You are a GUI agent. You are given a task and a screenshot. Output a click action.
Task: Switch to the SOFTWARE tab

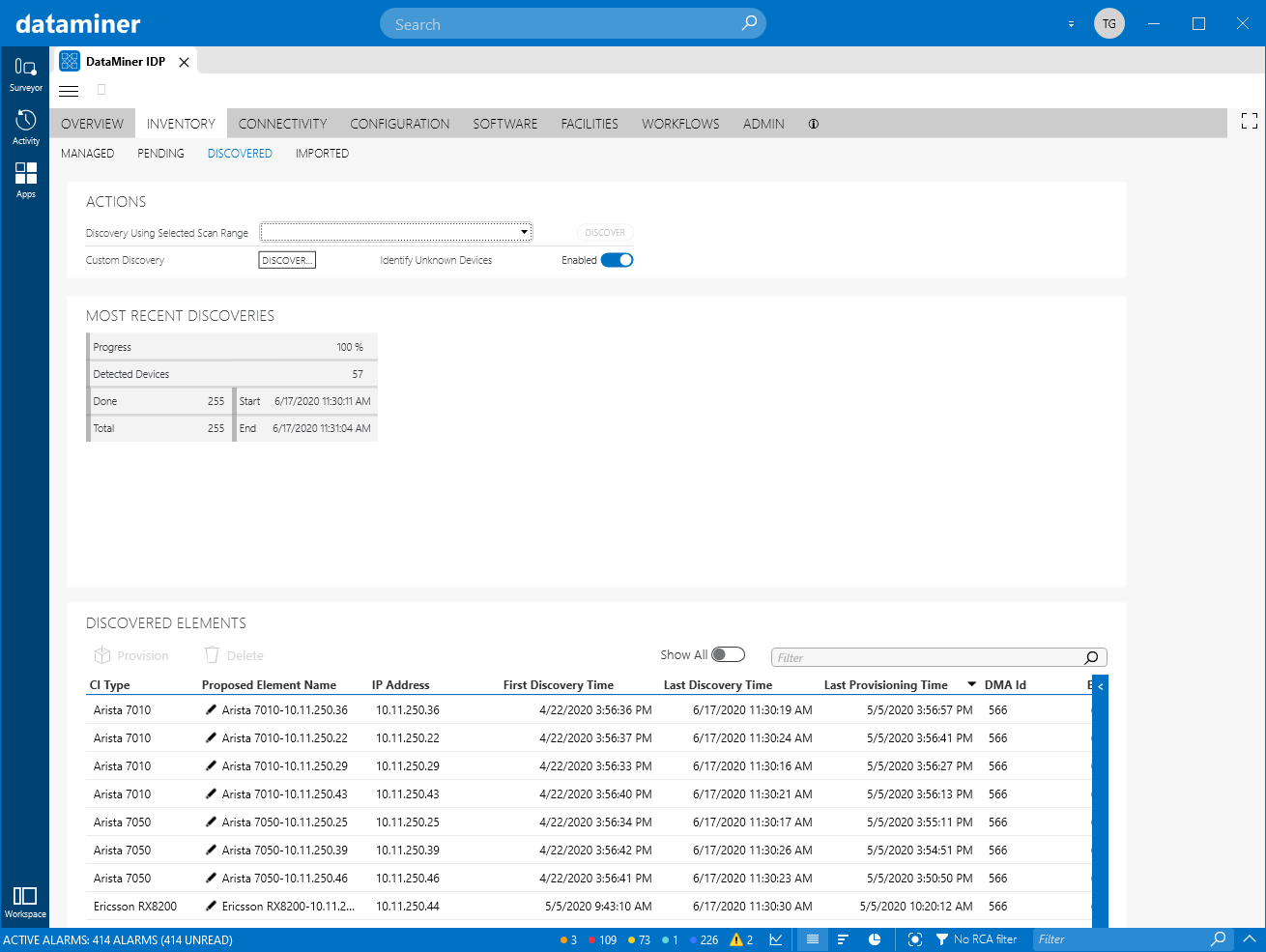505,124
